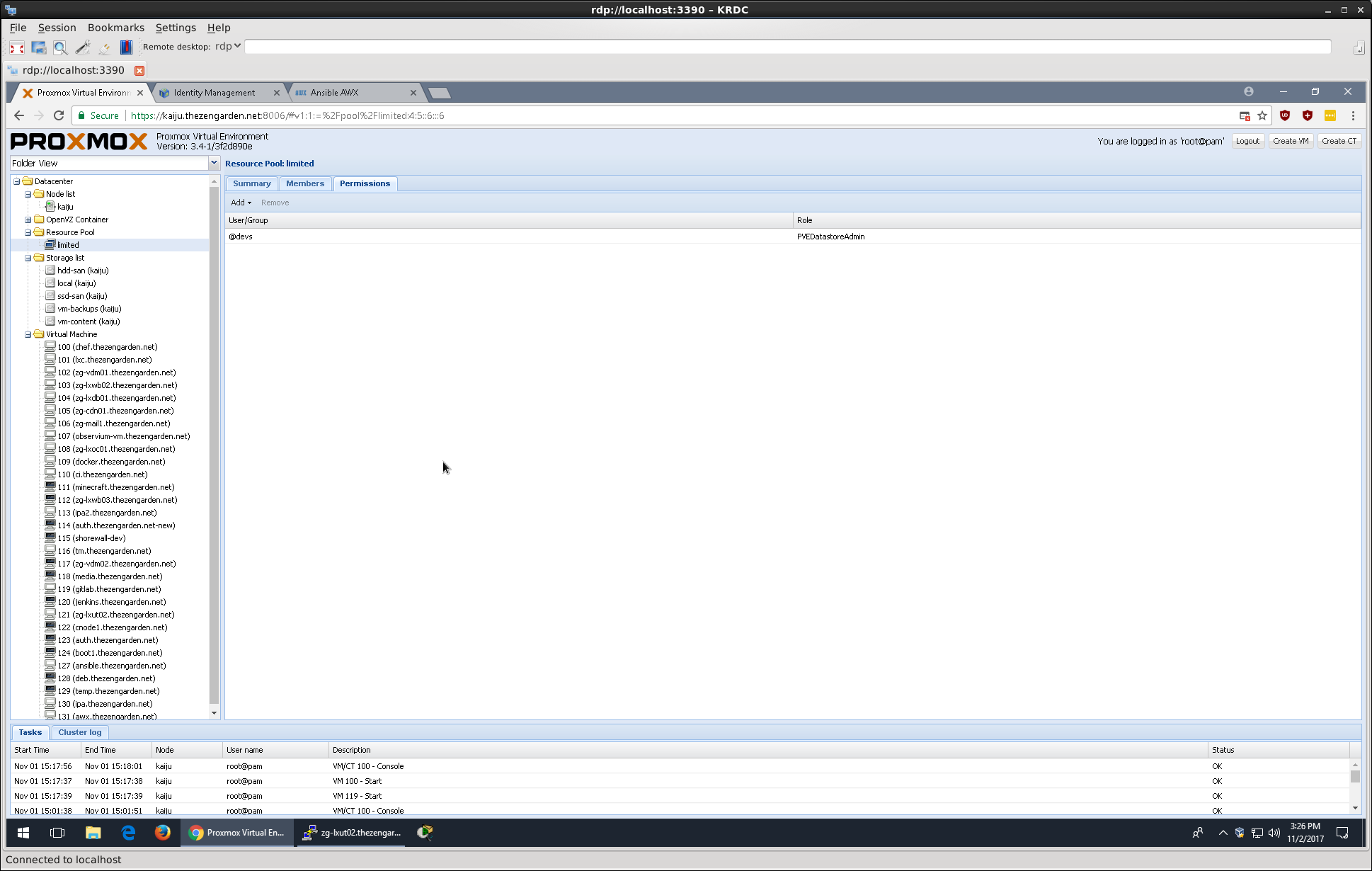The image size is (1372, 871).
Task: Collapse the Storage list folder
Action: (28, 258)
